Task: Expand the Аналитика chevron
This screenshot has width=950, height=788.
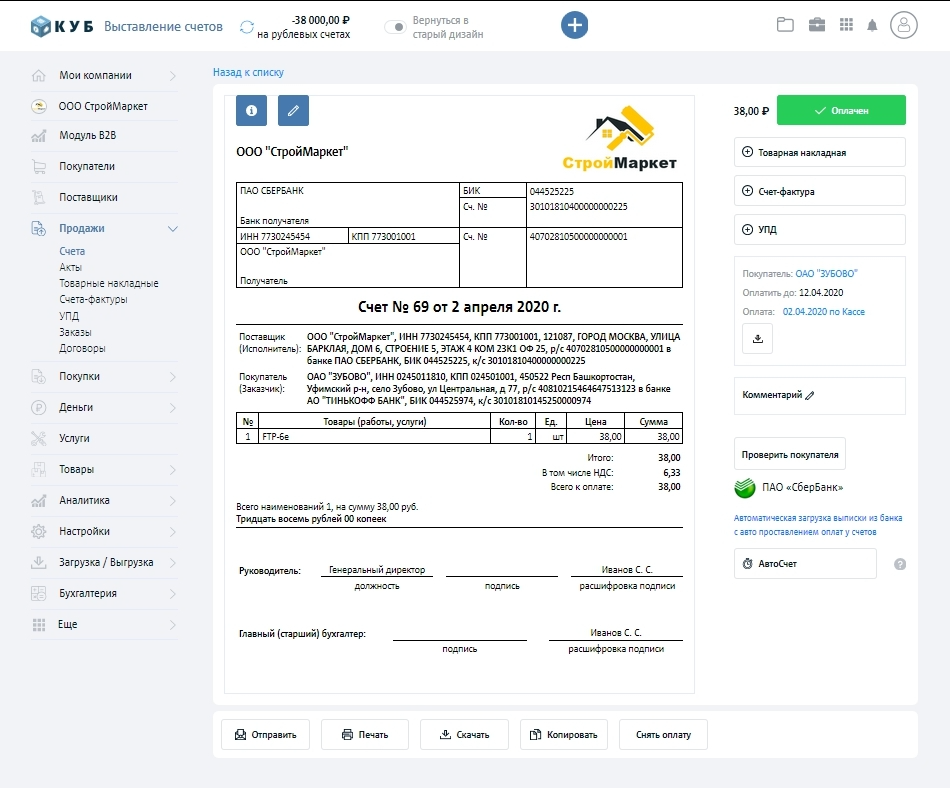Action: click(x=173, y=501)
